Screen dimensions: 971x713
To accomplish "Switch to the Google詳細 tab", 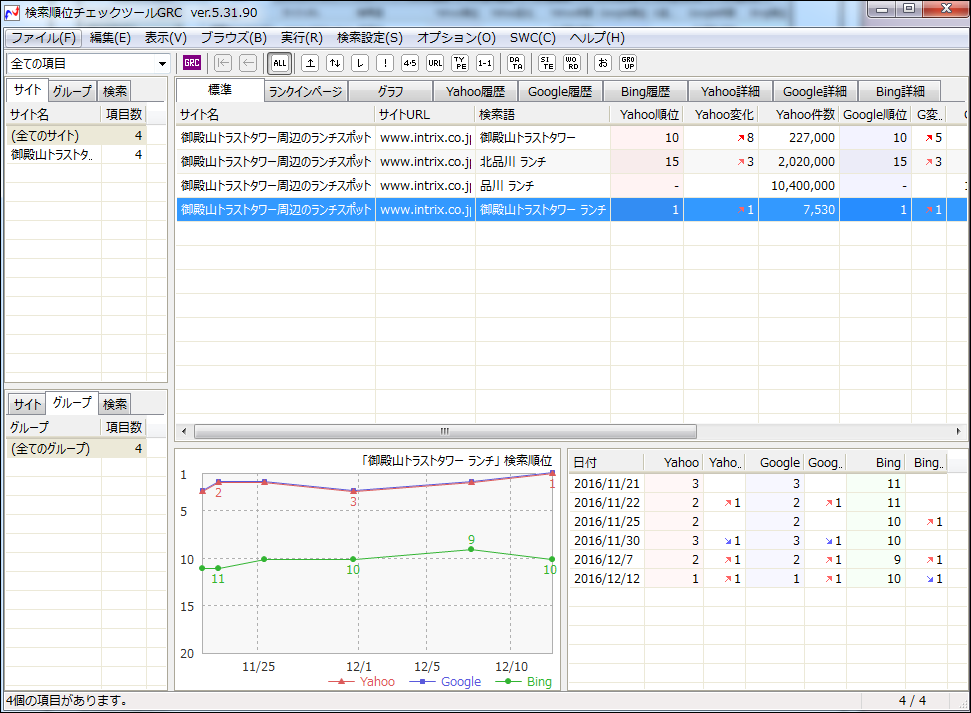I will (x=815, y=92).
